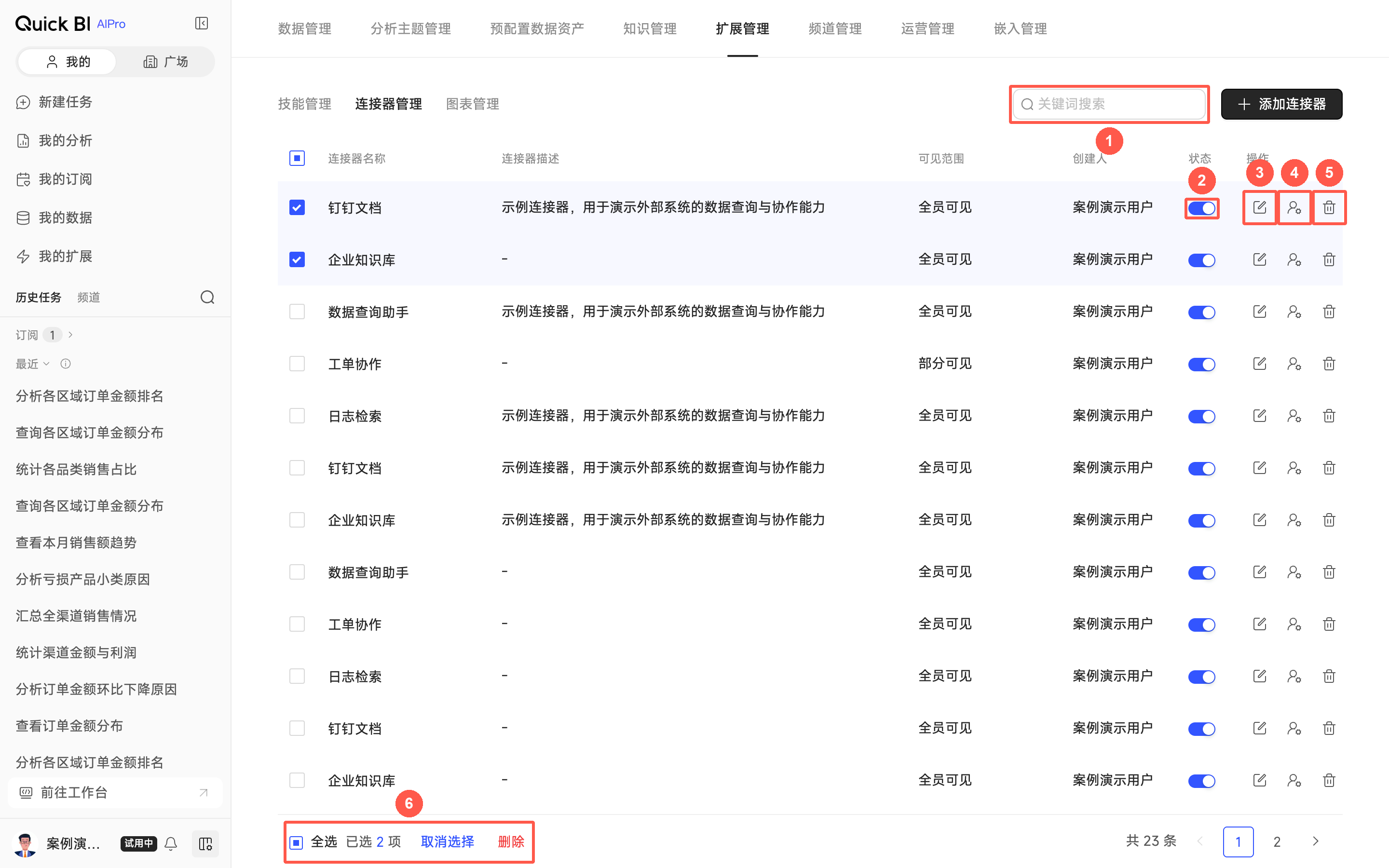Screen dimensions: 1389x868
Task: Uncheck the checked 企业知识库 row checkbox
Action: tap(297, 259)
